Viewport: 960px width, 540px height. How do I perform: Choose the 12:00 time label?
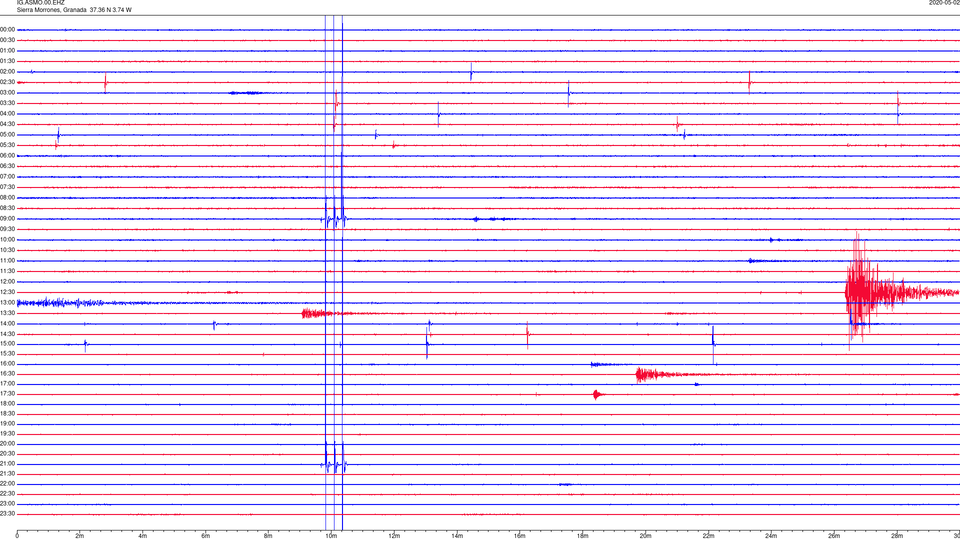click(7, 282)
